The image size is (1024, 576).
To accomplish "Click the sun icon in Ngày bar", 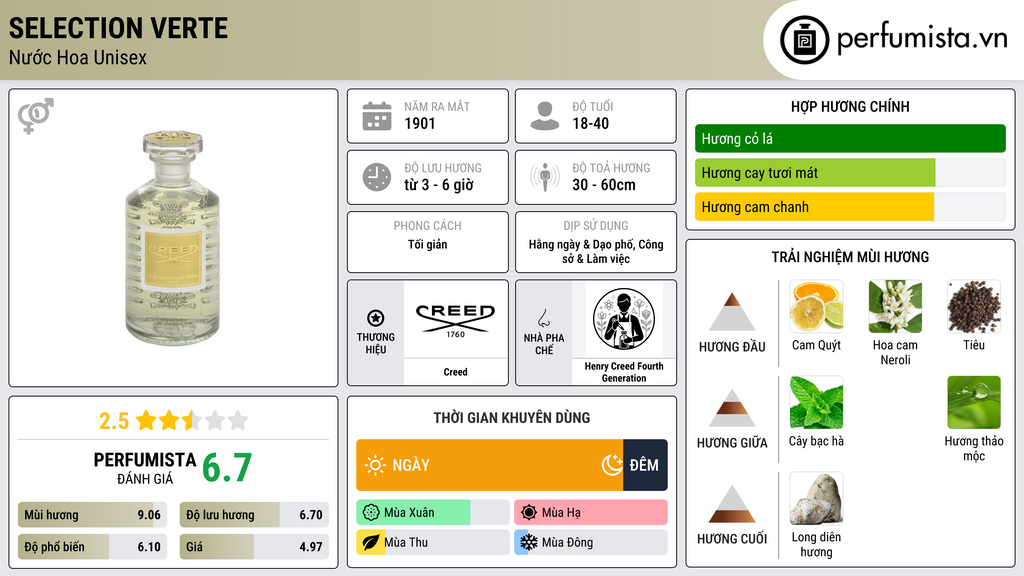I will coord(376,465).
